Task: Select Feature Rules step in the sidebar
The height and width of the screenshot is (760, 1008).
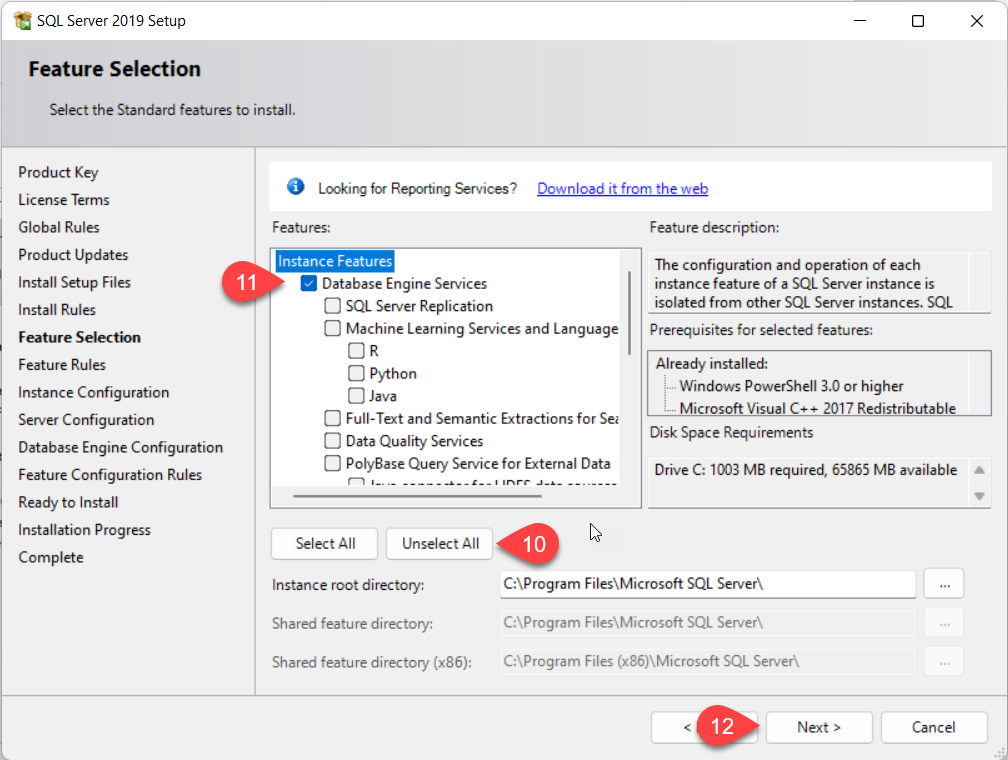Action: pyautogui.click(x=62, y=365)
